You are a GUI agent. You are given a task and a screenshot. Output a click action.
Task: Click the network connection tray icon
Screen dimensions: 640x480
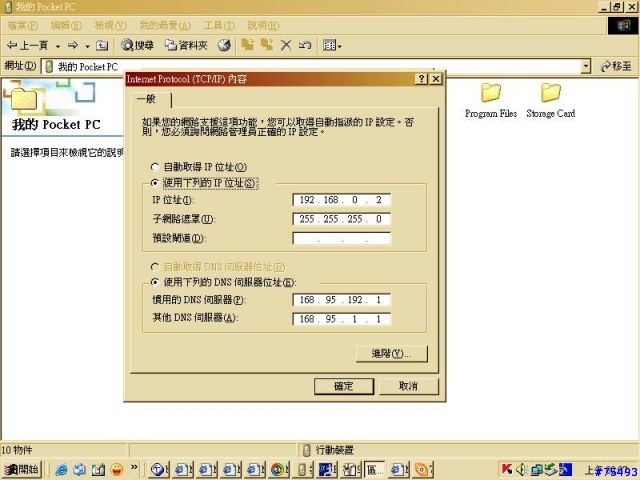point(537,469)
